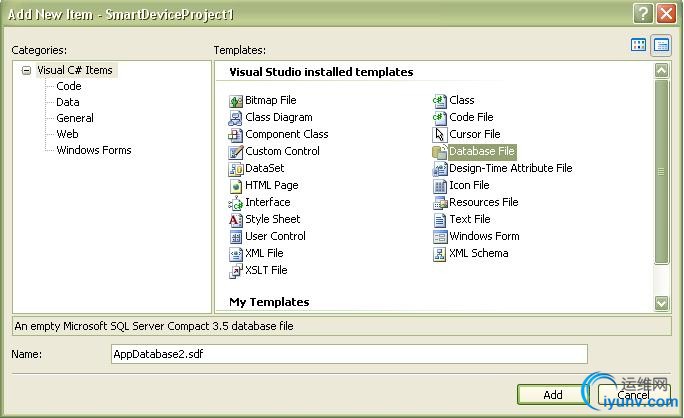Choose the Windows Form template icon
This screenshot has width=684, height=418.
(x=440, y=237)
